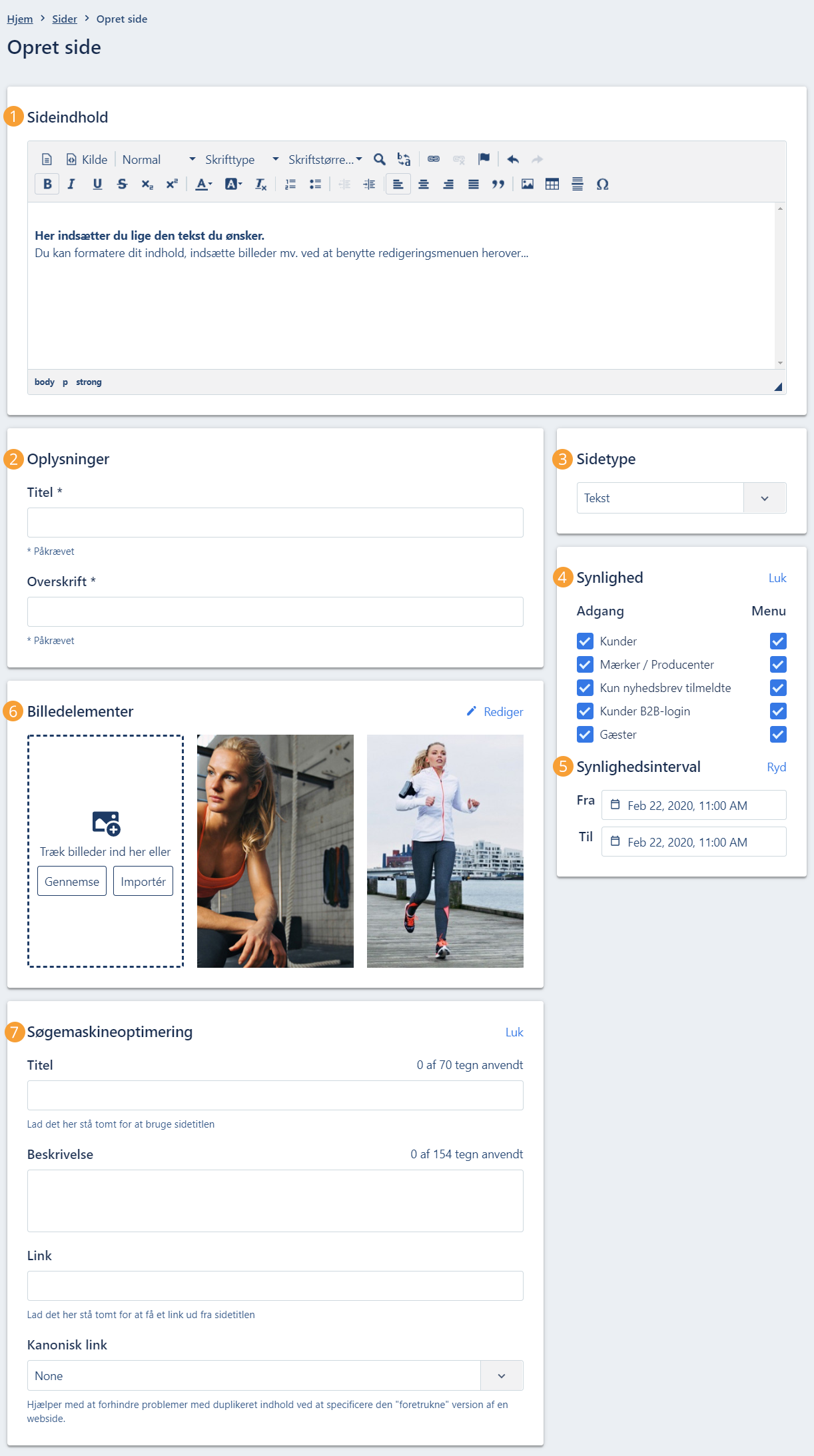
Task: Insert a special character (omega)
Action: pyautogui.click(x=602, y=184)
